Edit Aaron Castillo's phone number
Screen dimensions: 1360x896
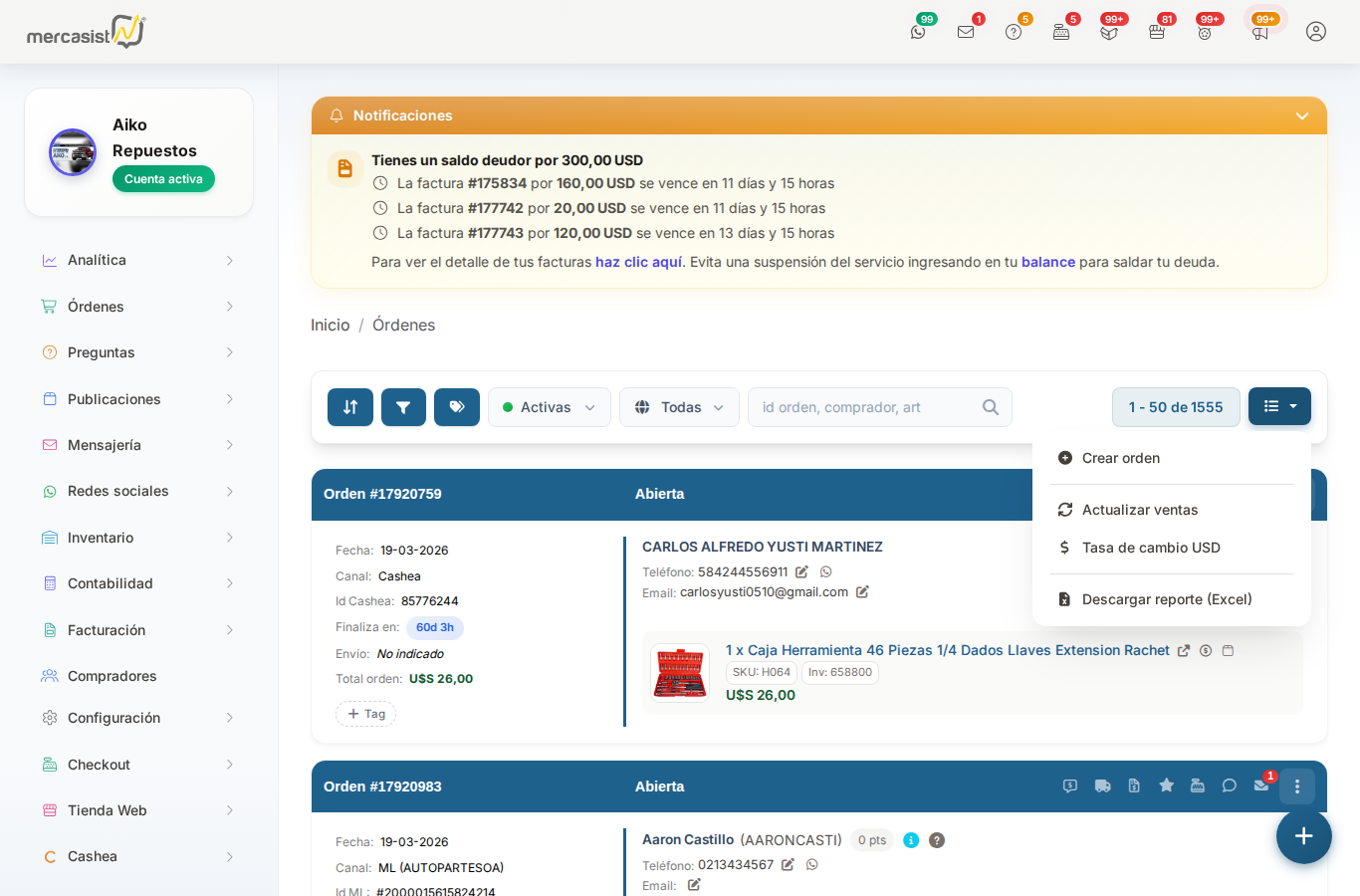788,865
